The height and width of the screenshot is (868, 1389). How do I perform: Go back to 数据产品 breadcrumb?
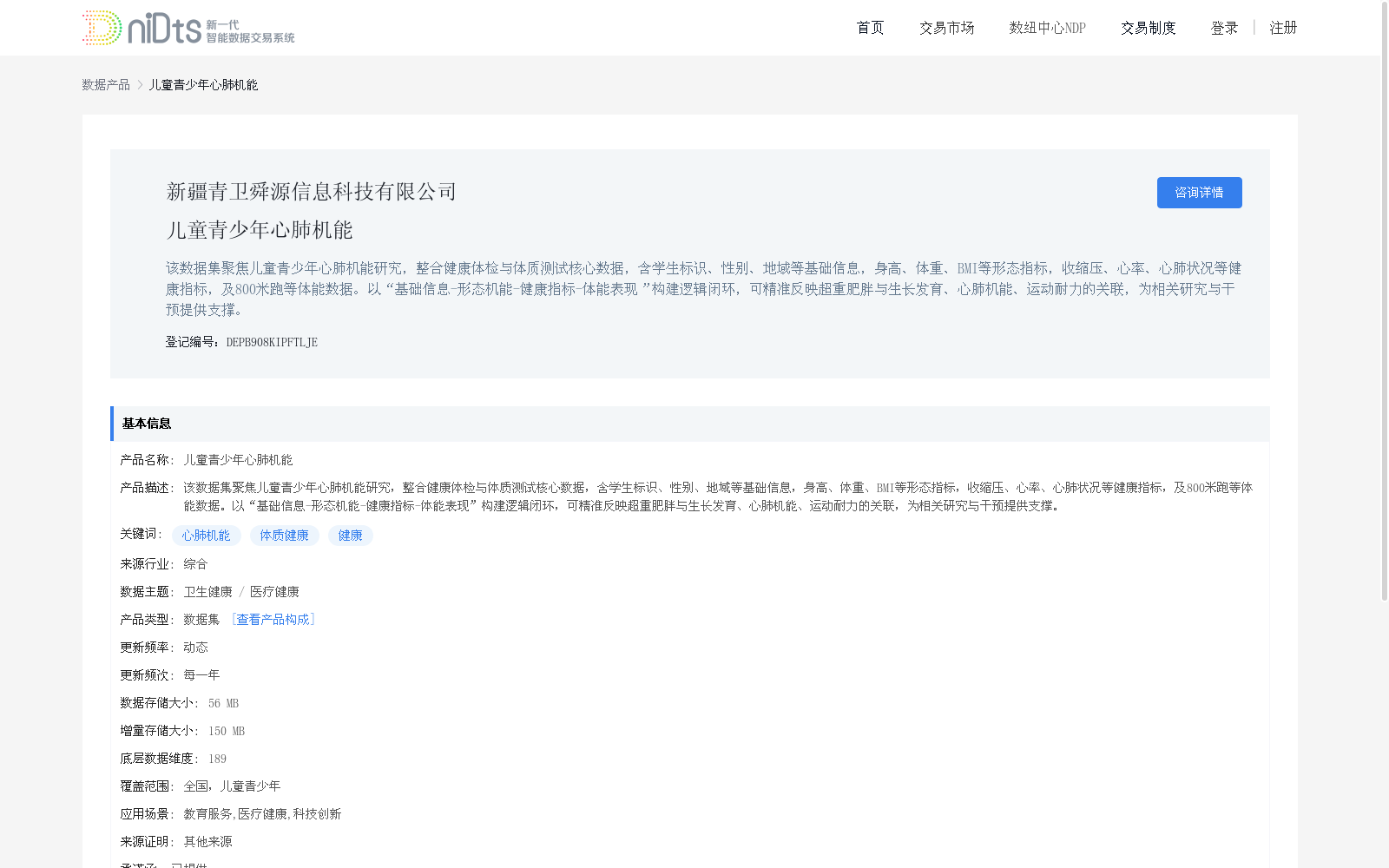pyautogui.click(x=106, y=84)
